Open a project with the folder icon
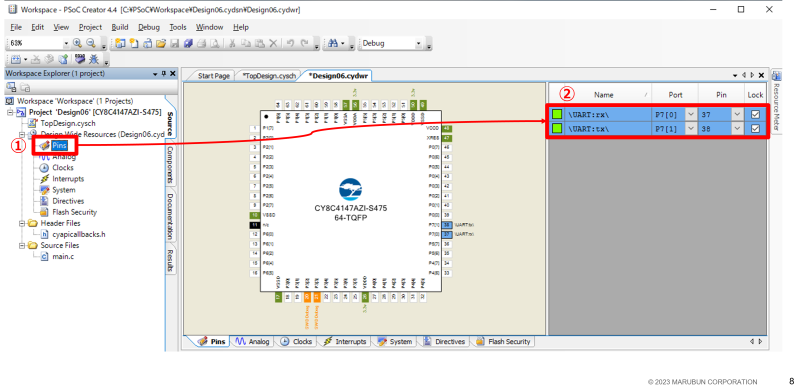800x392 pixels. (161, 43)
